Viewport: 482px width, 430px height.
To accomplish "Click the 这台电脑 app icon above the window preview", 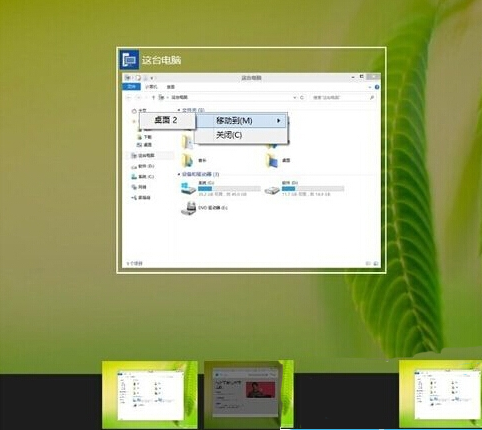I will 129,60.
